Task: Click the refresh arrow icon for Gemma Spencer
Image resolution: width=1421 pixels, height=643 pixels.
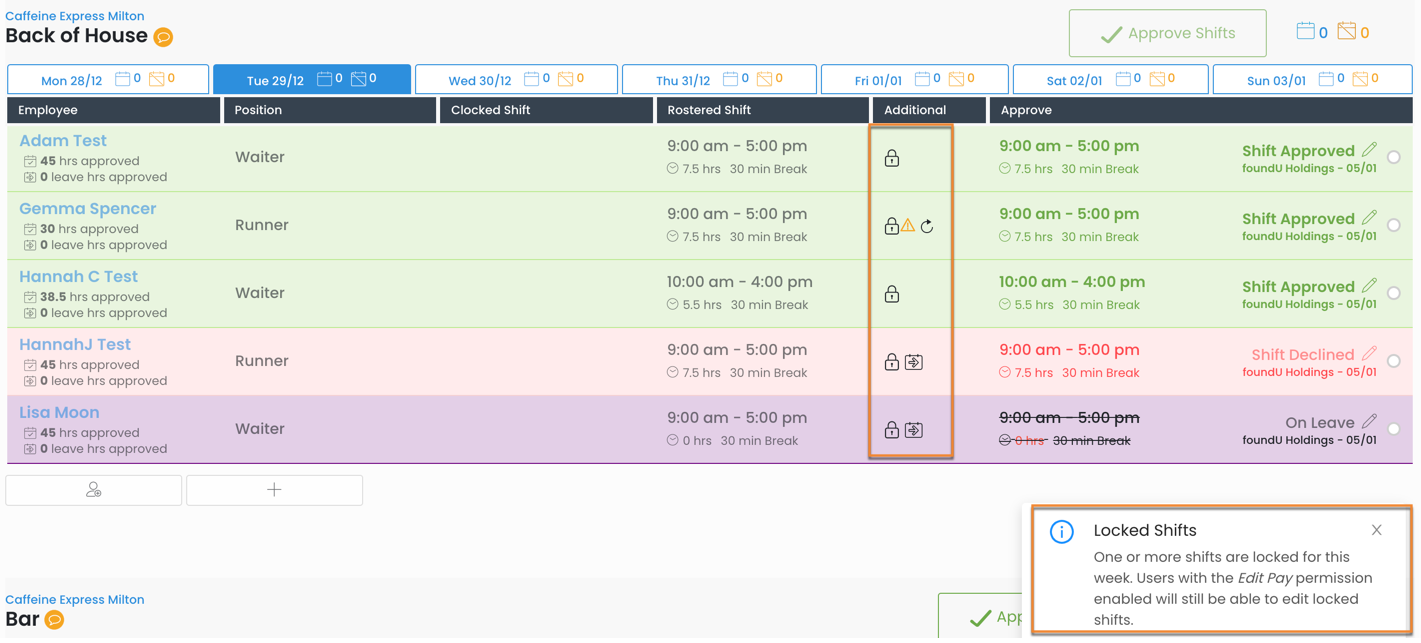Action: click(927, 226)
